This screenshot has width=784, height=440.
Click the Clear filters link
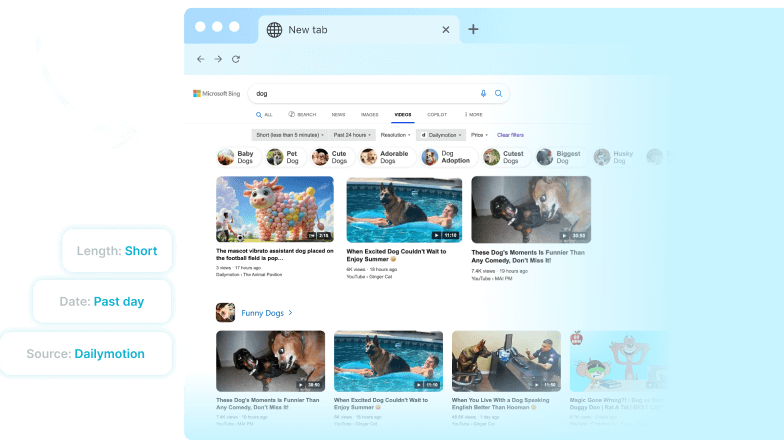pos(510,134)
